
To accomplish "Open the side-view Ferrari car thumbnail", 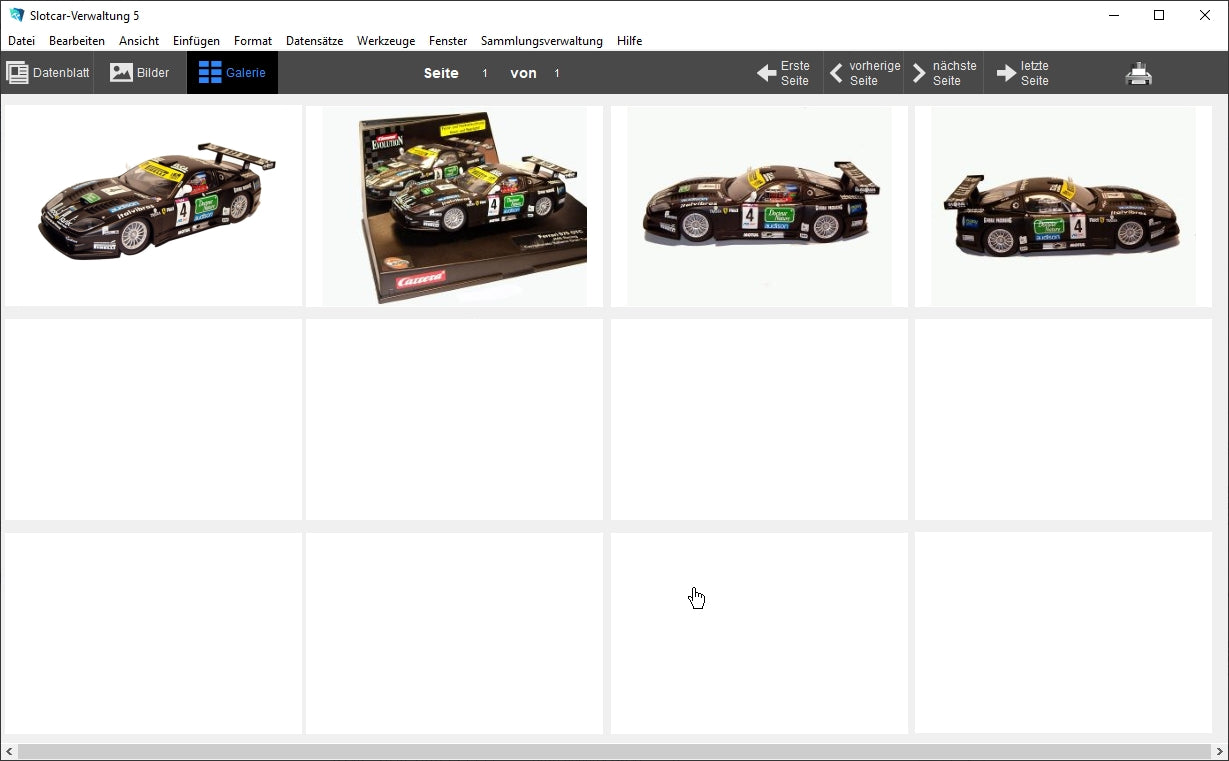I will pyautogui.click(x=758, y=205).
